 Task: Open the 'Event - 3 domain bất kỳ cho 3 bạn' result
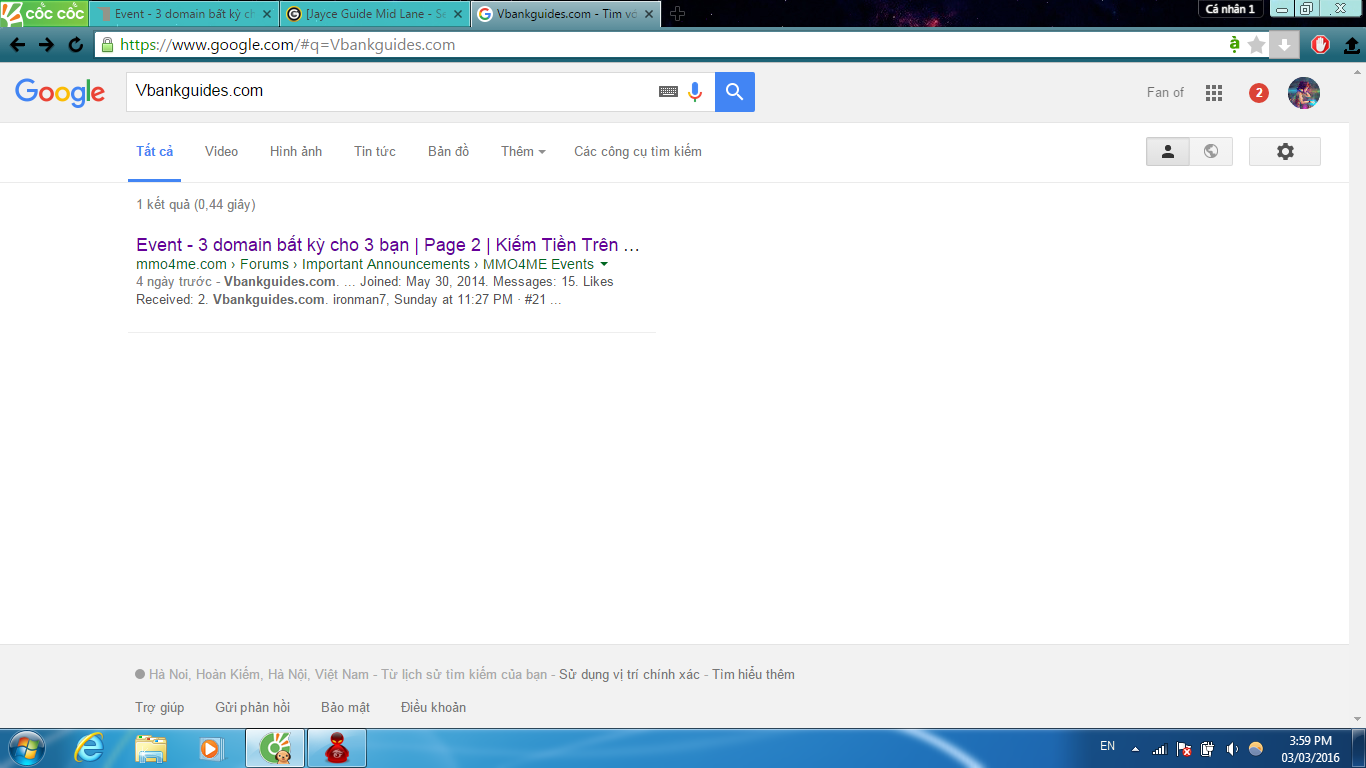(x=388, y=245)
